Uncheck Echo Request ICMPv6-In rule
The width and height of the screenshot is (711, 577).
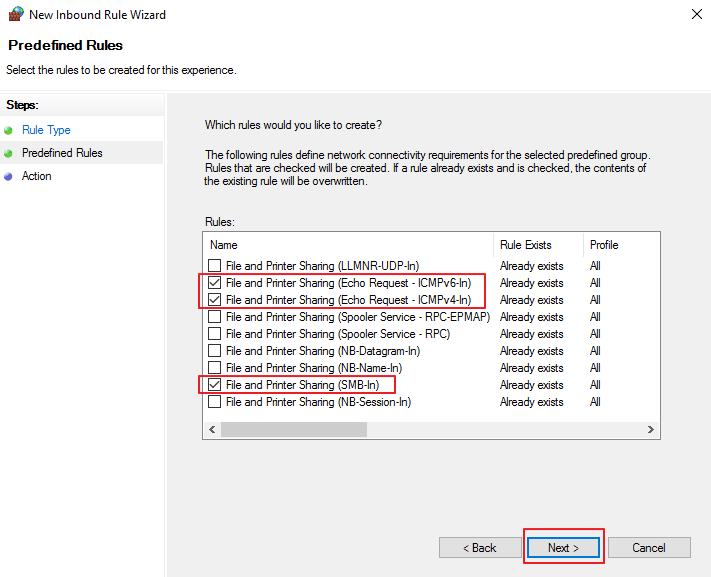215,283
